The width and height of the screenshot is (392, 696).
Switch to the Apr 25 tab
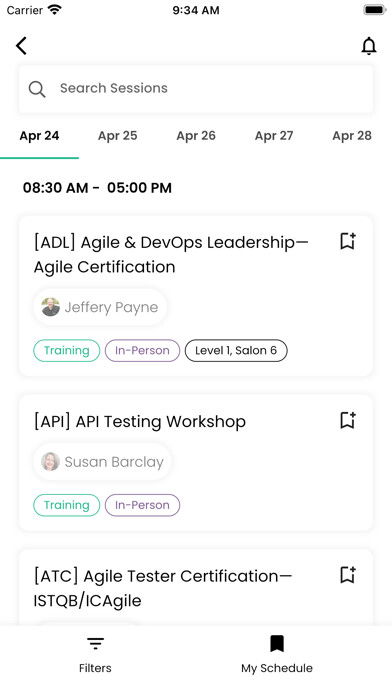coord(118,136)
